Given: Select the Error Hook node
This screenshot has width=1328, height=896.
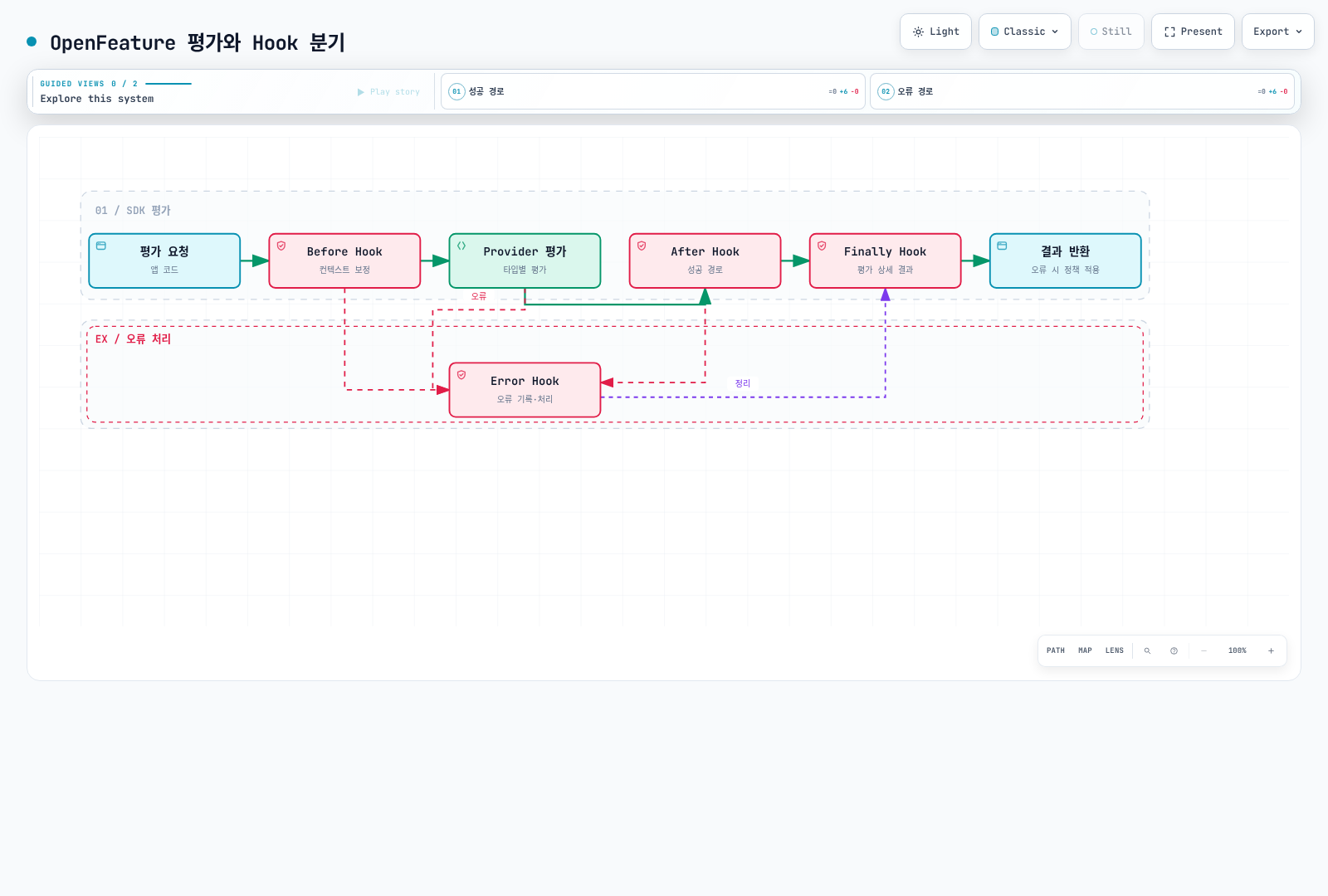Looking at the screenshot, I should pyautogui.click(x=525, y=390).
